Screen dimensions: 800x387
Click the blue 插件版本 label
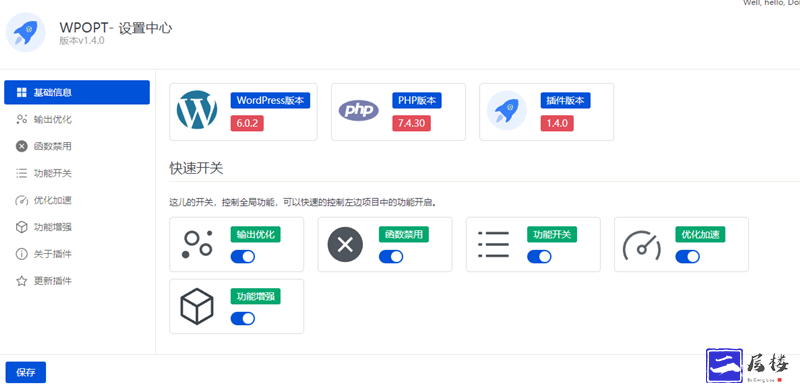(565, 100)
